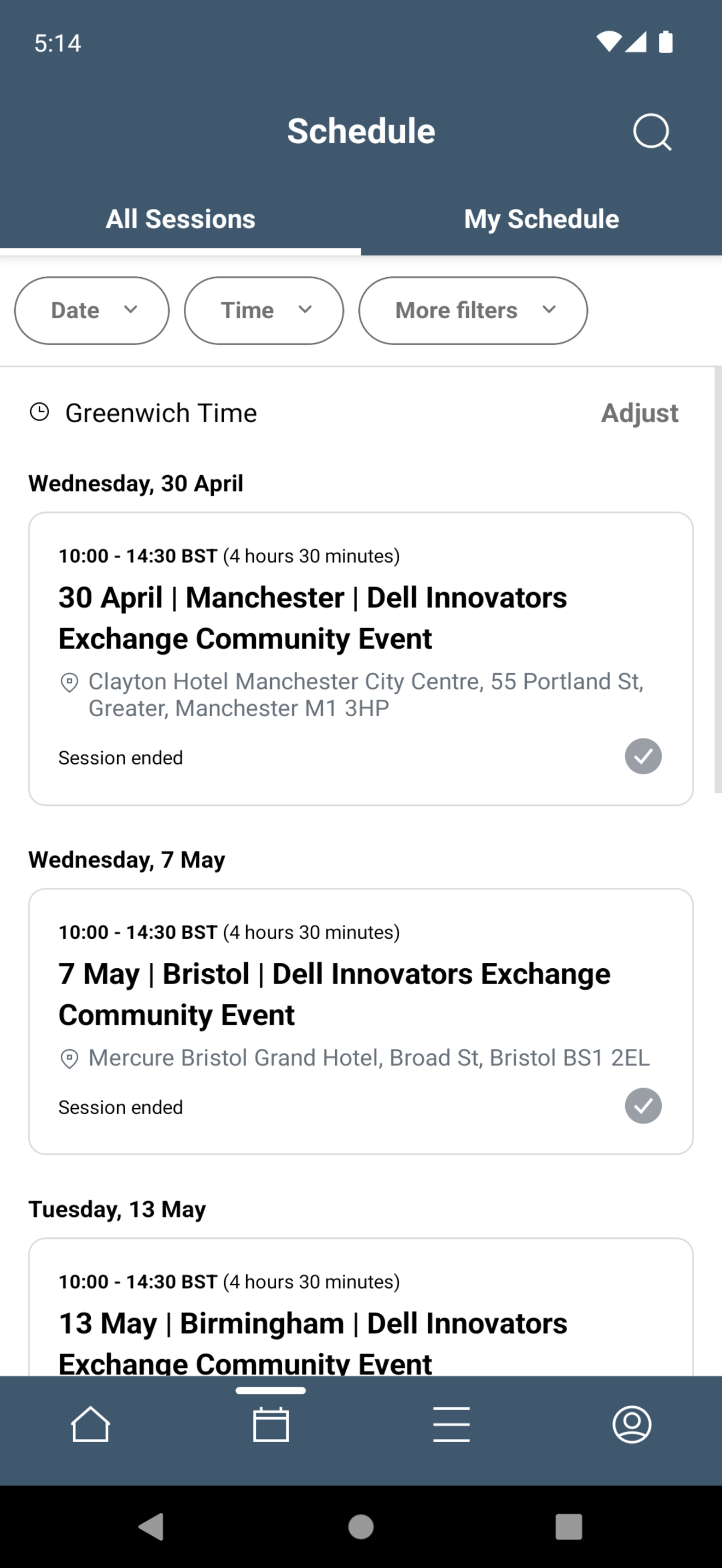Screen dimensions: 722x1568
Task: Tap the Bristol venue location pin icon
Action: click(x=69, y=1058)
